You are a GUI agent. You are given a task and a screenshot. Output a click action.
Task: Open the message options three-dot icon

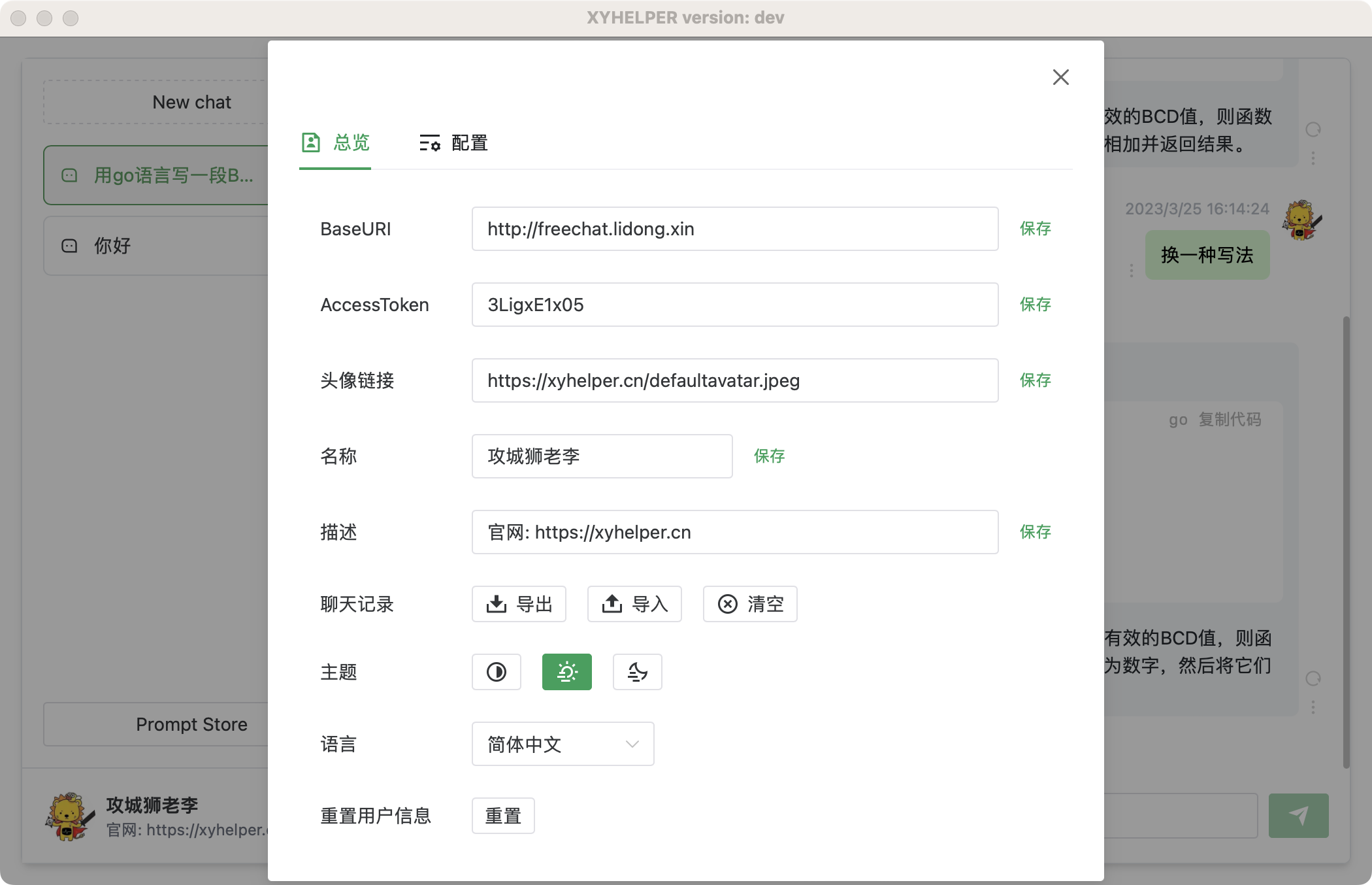[x=1313, y=158]
